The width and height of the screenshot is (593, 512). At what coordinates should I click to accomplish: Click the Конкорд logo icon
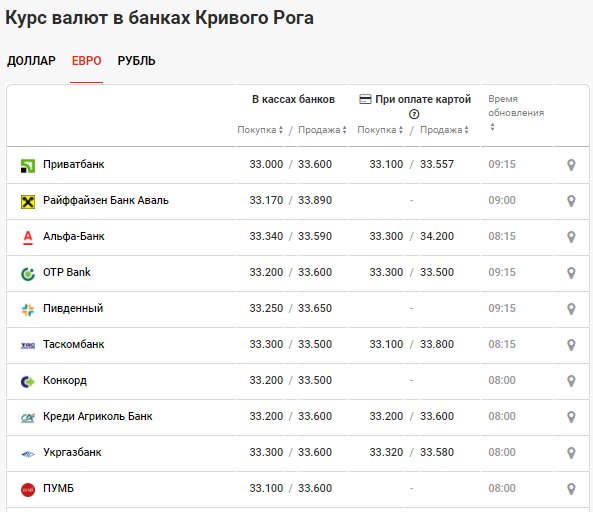tap(28, 382)
